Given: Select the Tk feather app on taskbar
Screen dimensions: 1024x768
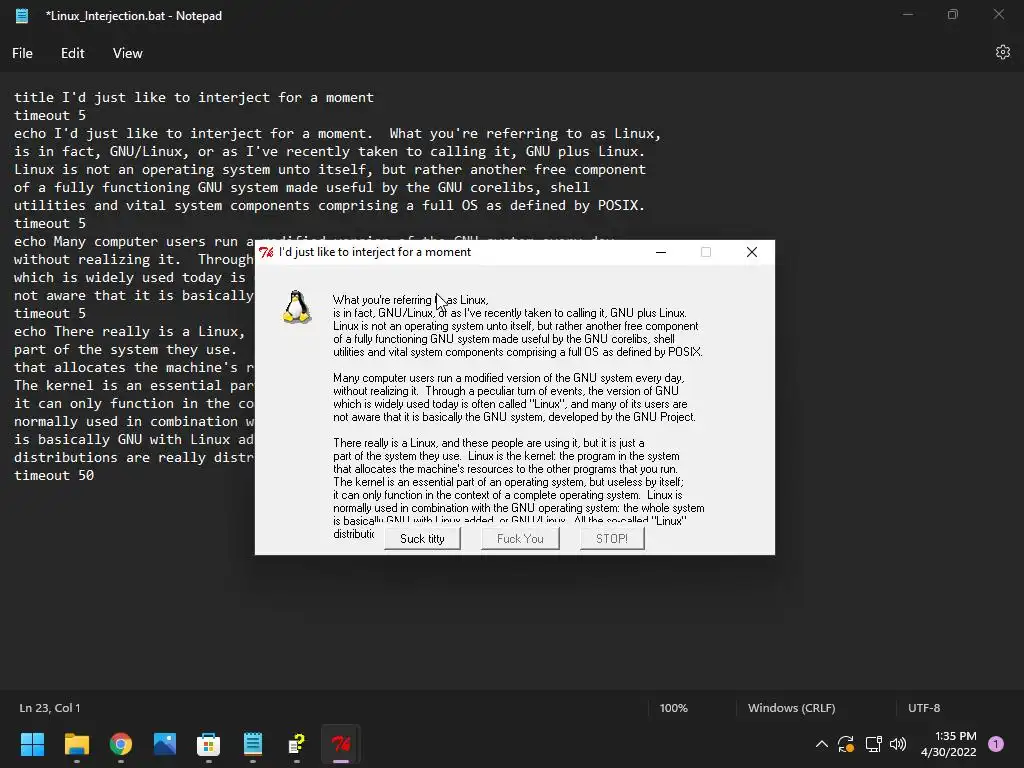Looking at the screenshot, I should pos(341,744).
